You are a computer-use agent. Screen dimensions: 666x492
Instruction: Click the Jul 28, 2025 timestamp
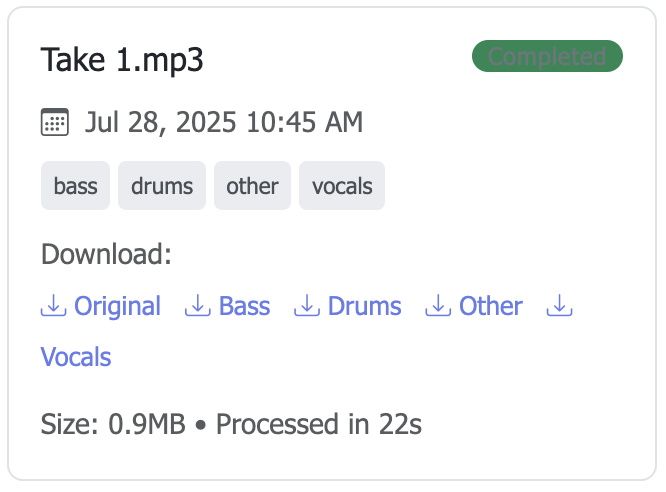224,123
